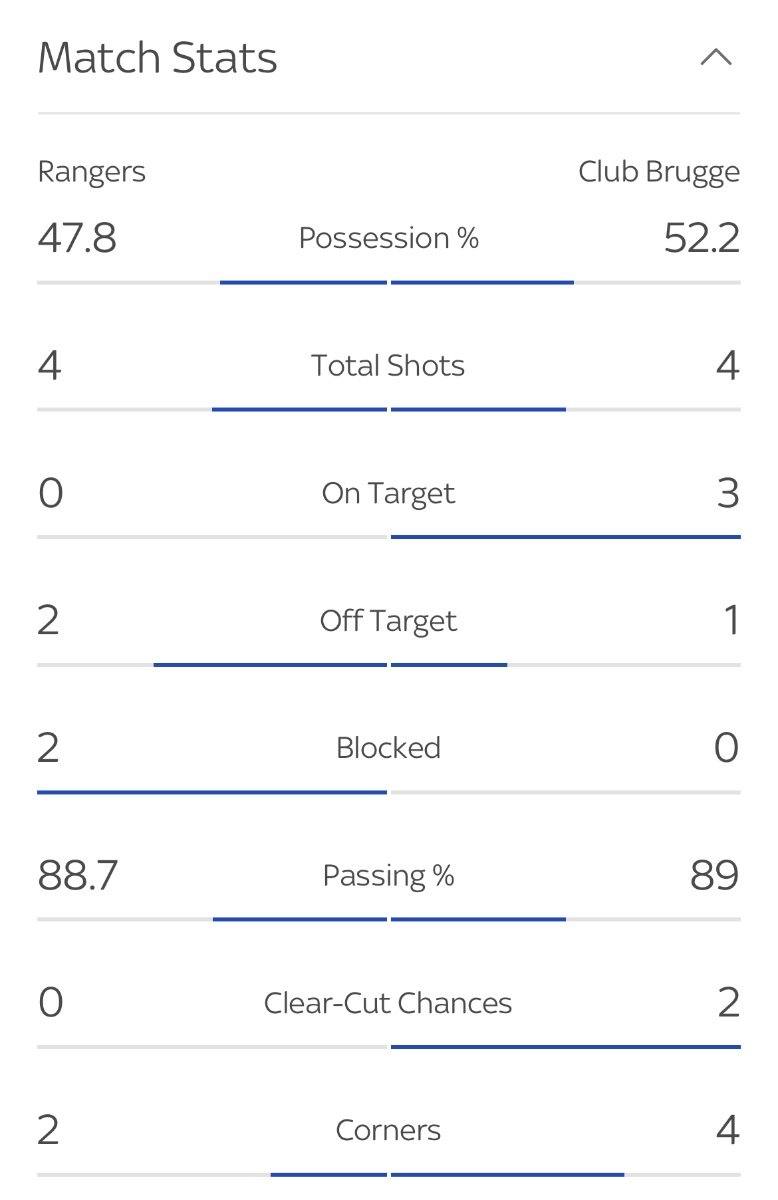Click Rangers passing value 88.7
778x1200 pixels.
pyautogui.click(x=78, y=876)
